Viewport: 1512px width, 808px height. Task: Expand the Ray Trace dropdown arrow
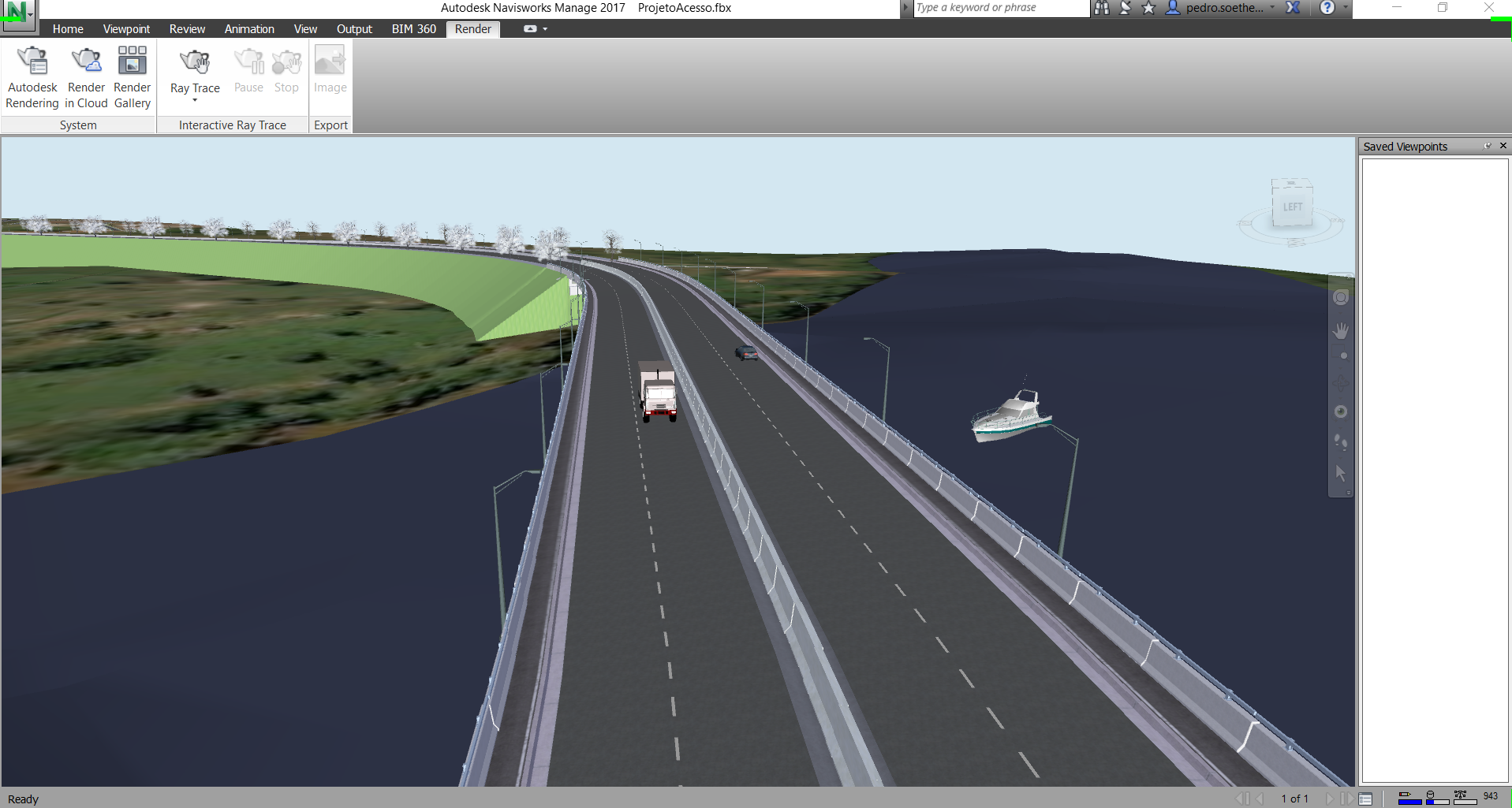[x=194, y=100]
